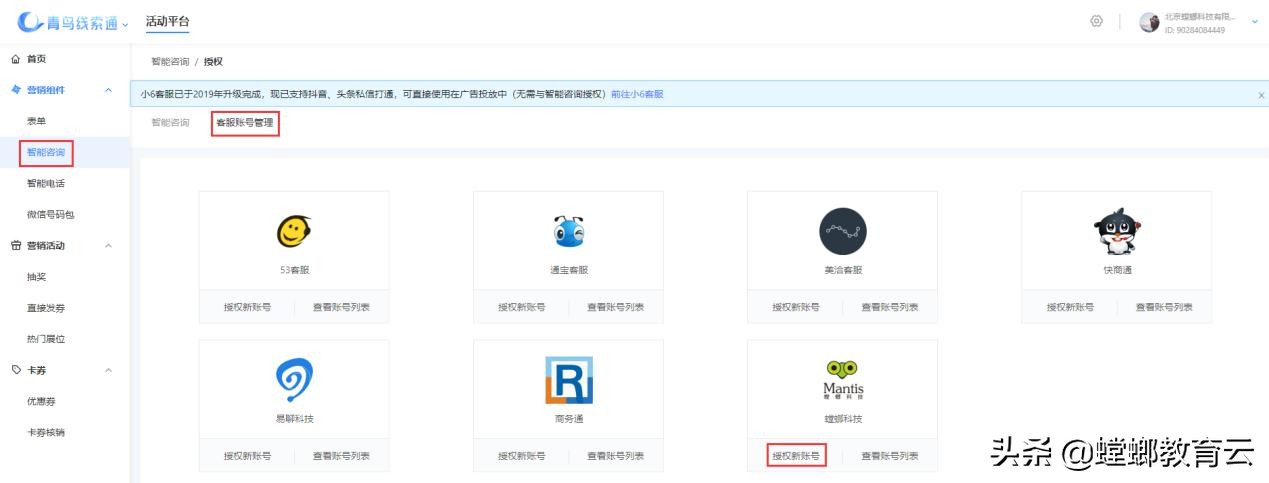Click the 螳螂科技 card label
The image size is (1269, 483).
coord(842,418)
